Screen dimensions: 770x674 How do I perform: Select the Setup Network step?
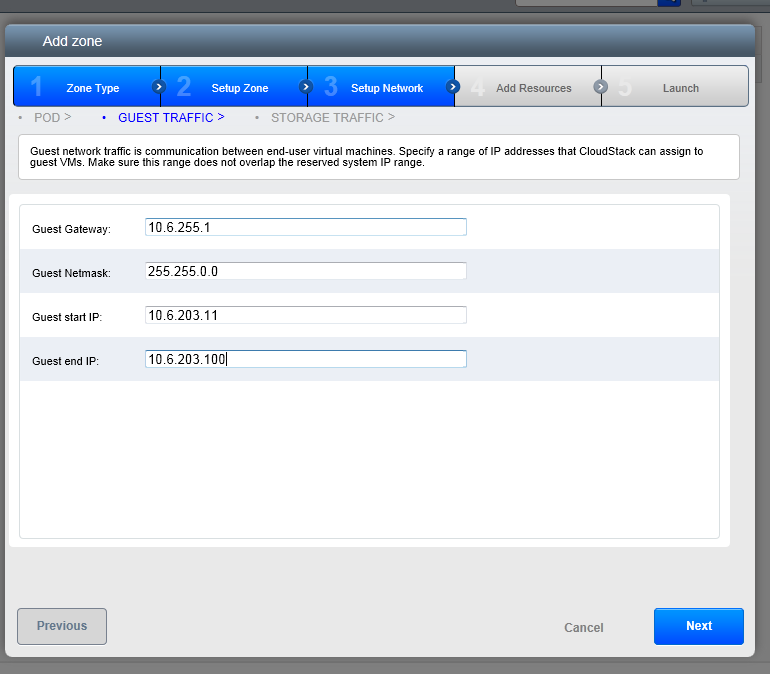click(381, 86)
